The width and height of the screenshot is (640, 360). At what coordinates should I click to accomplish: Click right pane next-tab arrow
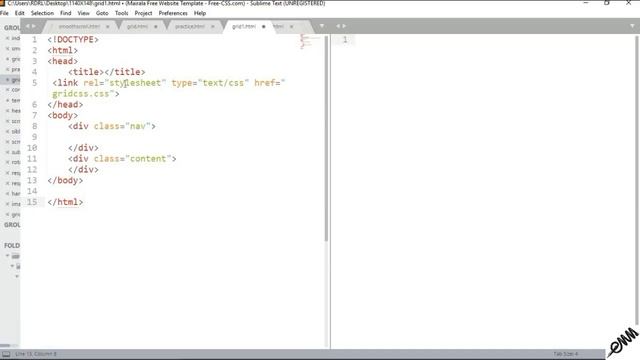point(344,26)
